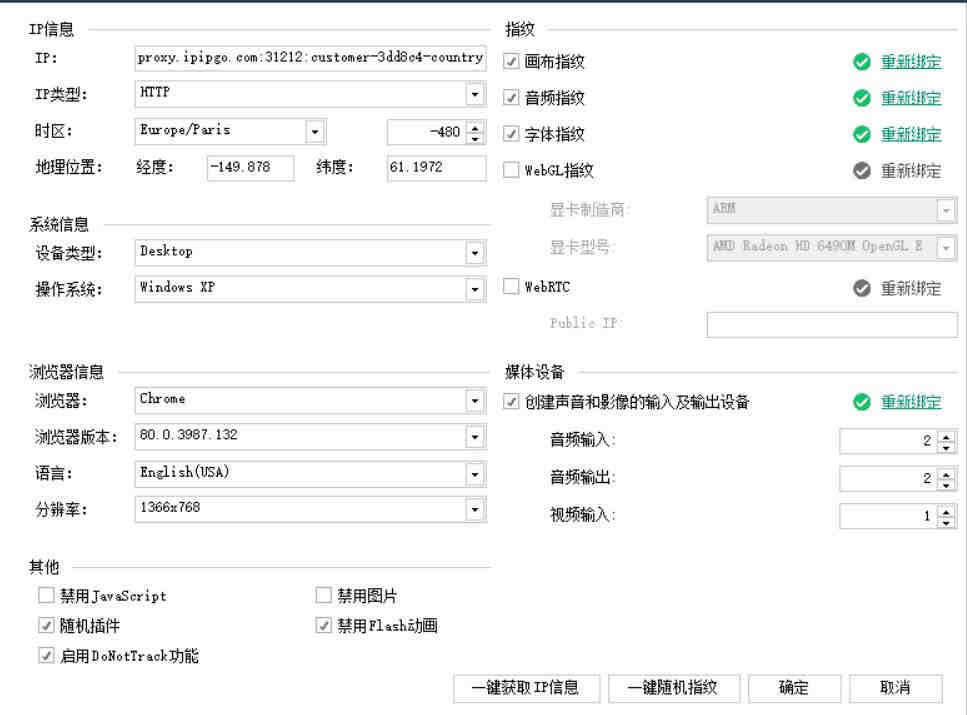The image size is (967, 715).
Task: Click 重新绑定 link for 画布指纹
Action: [911, 62]
